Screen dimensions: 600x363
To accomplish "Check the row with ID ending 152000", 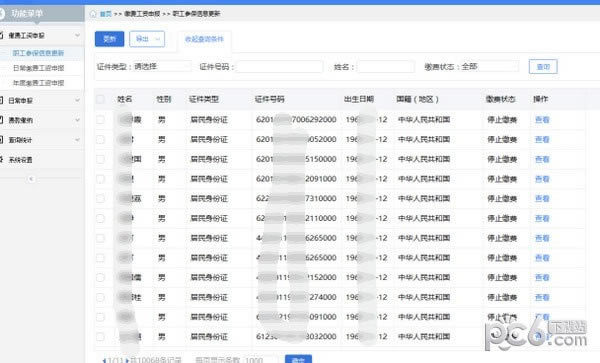I will point(100,277).
